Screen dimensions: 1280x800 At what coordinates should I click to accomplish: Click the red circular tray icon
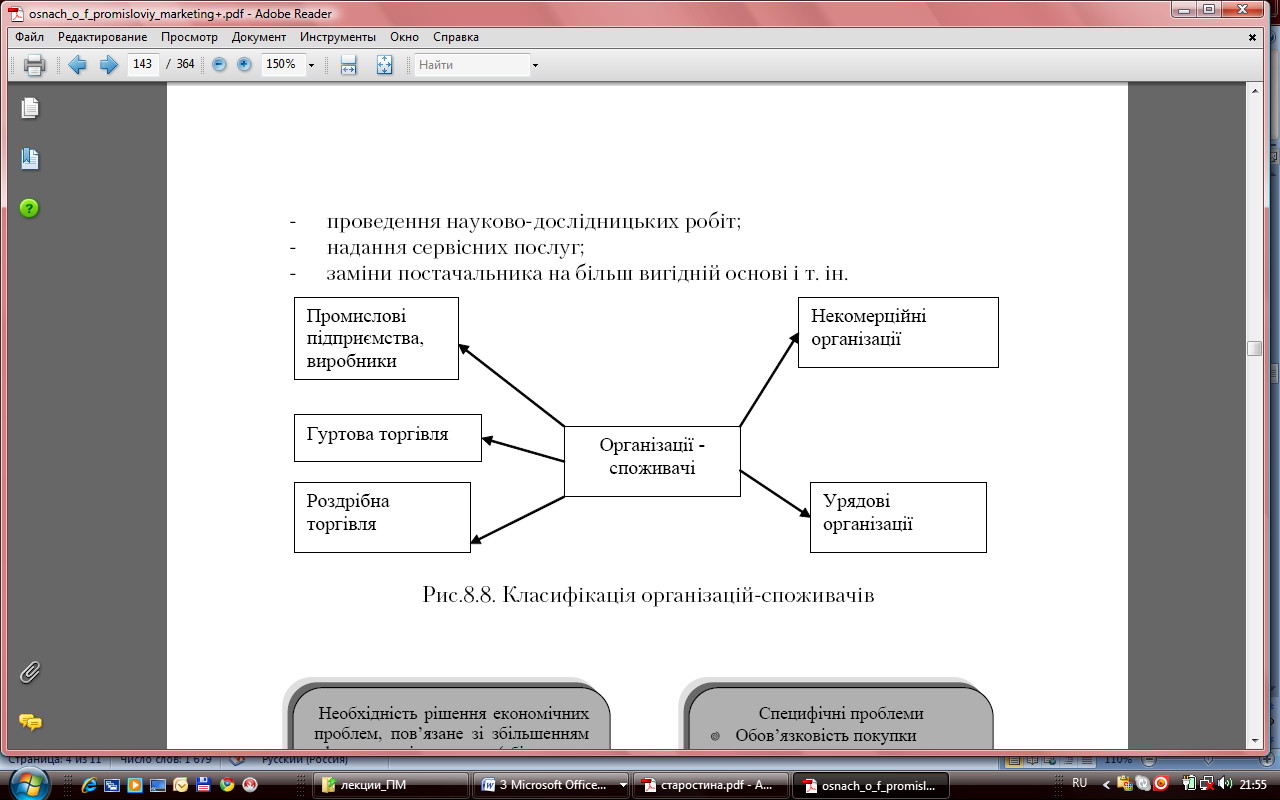(1160, 784)
